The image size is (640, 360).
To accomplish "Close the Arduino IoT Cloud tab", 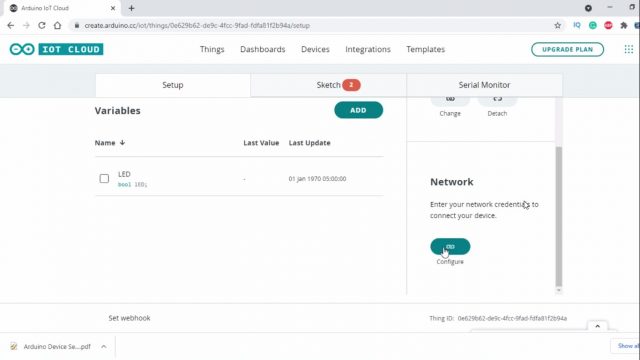I will click(113, 8).
